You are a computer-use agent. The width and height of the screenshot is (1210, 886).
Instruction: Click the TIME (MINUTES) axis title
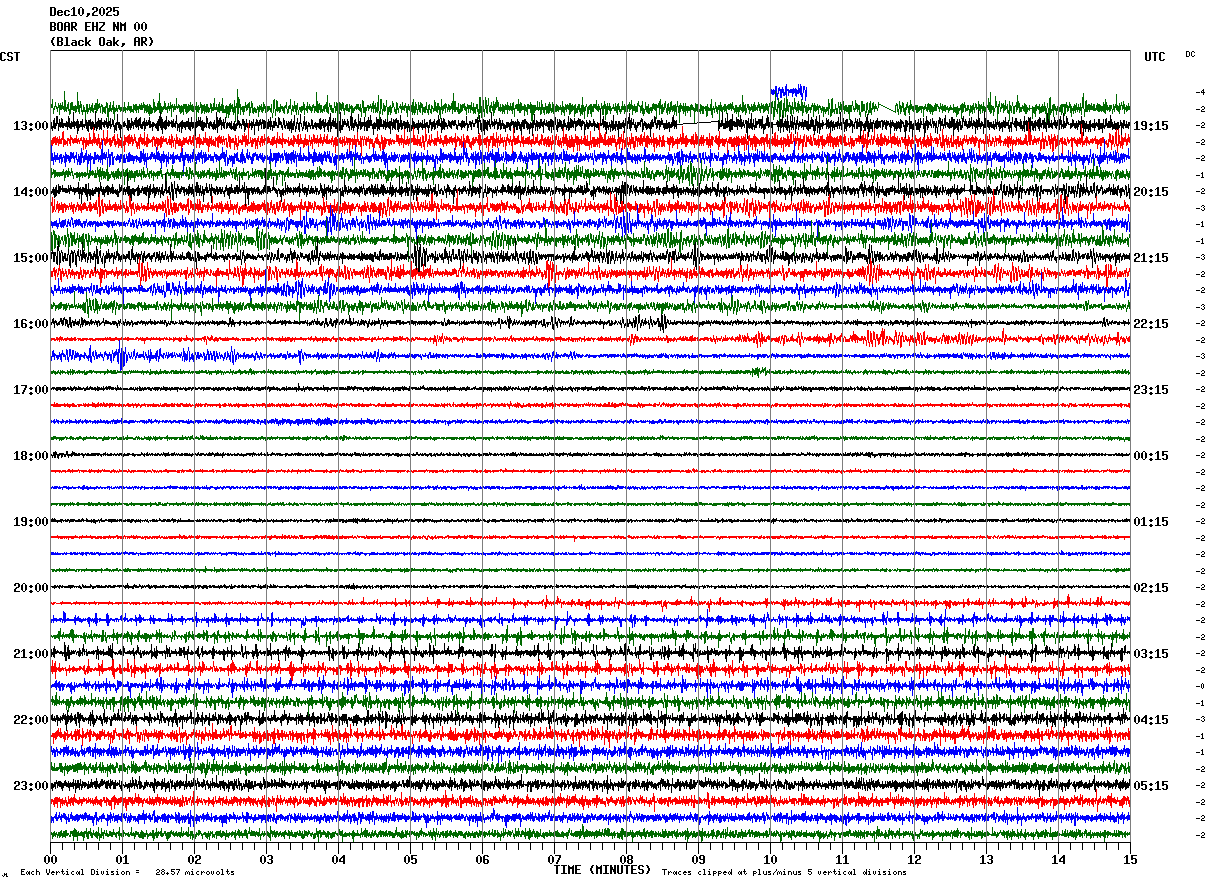tap(603, 870)
